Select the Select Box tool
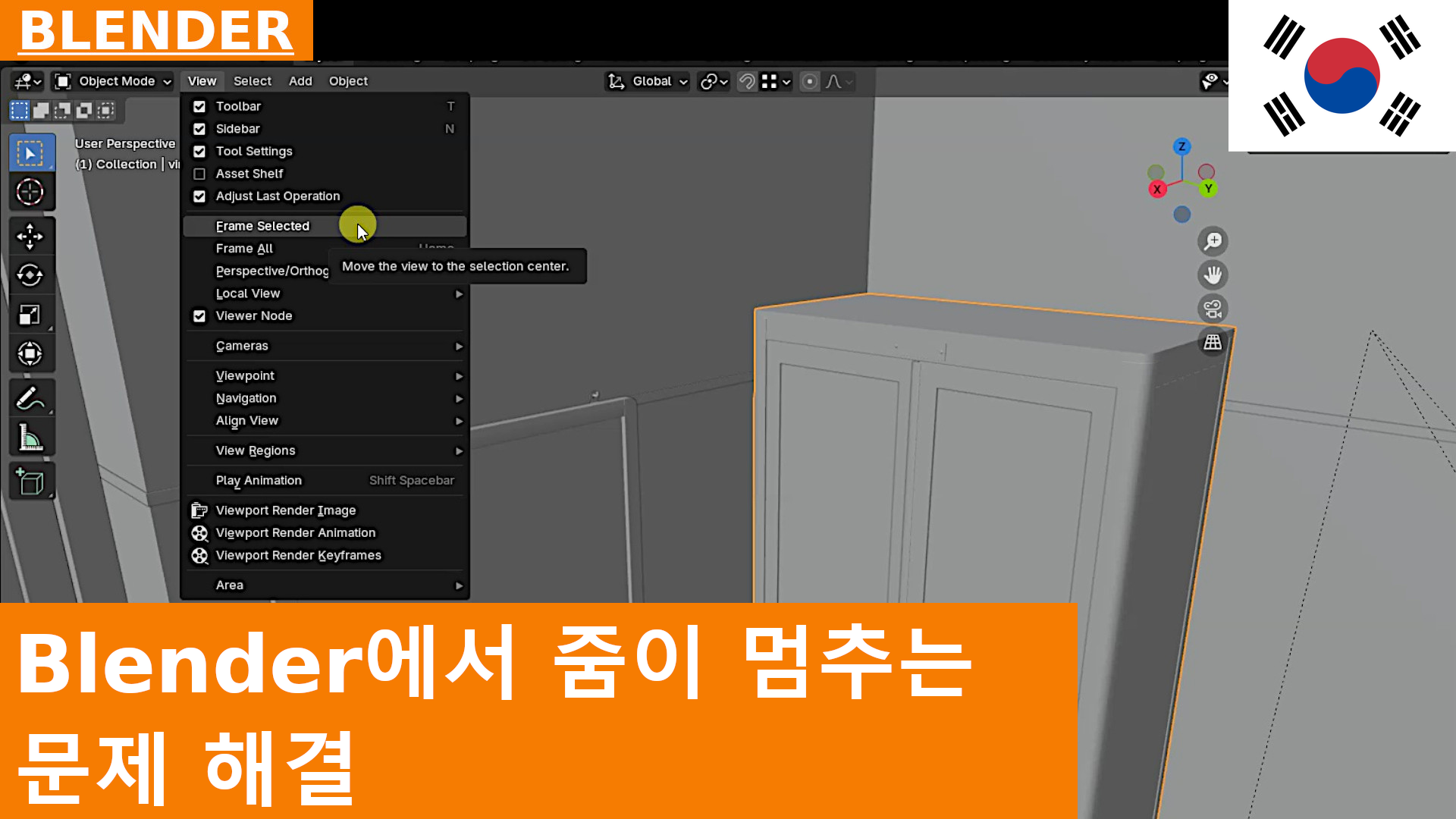The width and height of the screenshot is (1456, 819). pyautogui.click(x=31, y=153)
